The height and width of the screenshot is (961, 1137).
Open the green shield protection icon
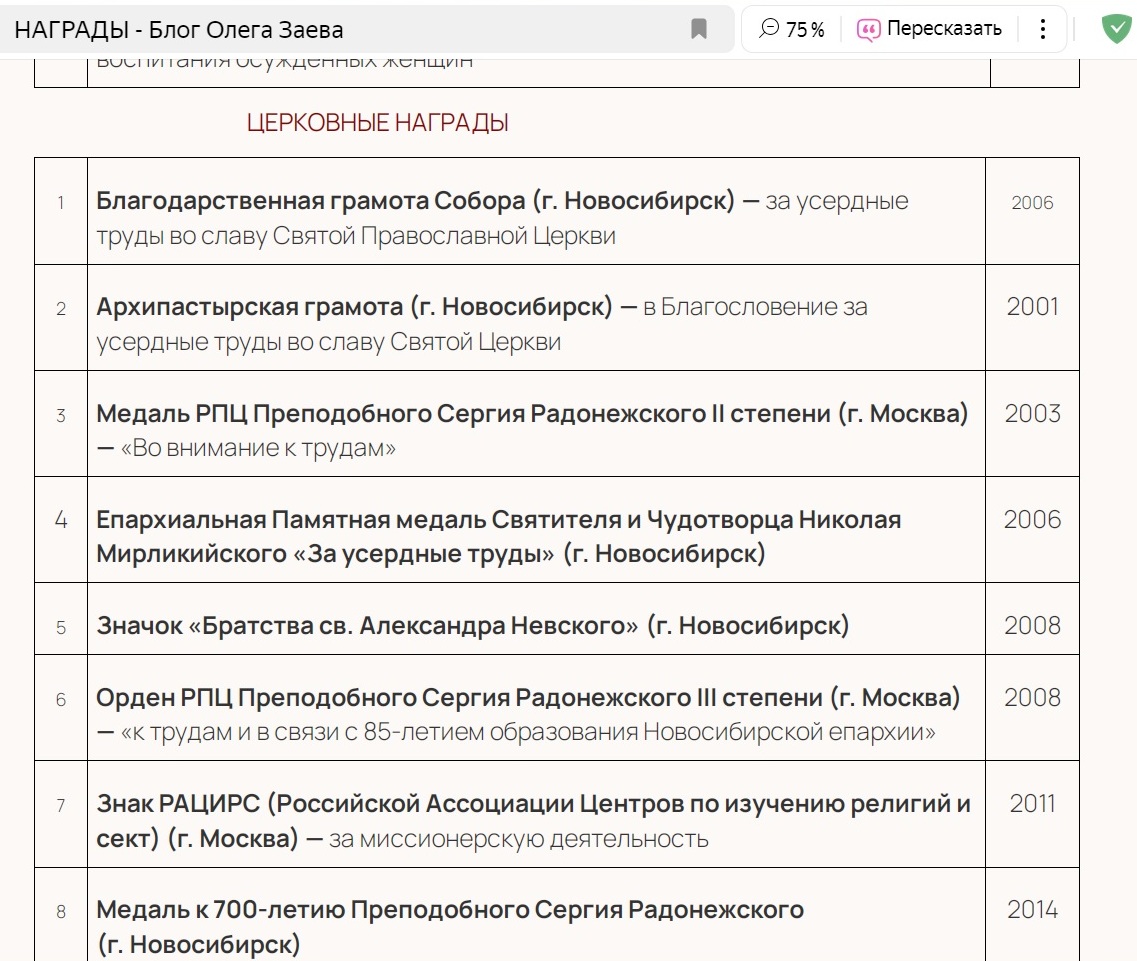click(x=1115, y=29)
